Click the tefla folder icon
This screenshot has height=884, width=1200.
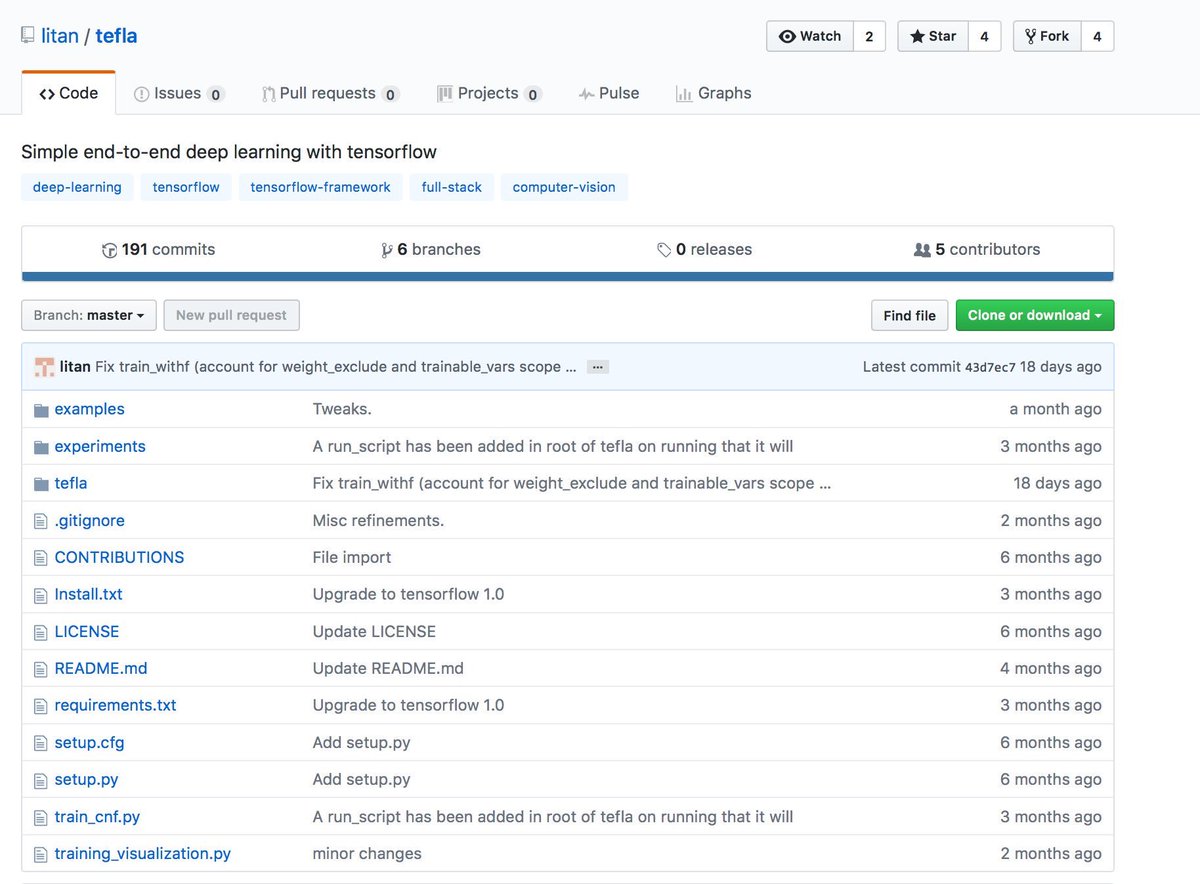coord(41,484)
